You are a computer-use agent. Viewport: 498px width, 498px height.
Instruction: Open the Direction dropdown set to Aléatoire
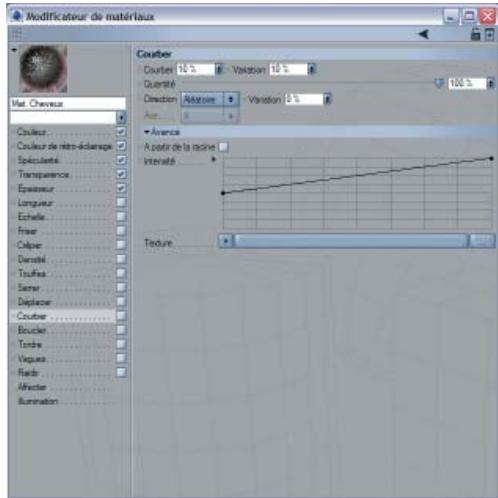point(210,99)
